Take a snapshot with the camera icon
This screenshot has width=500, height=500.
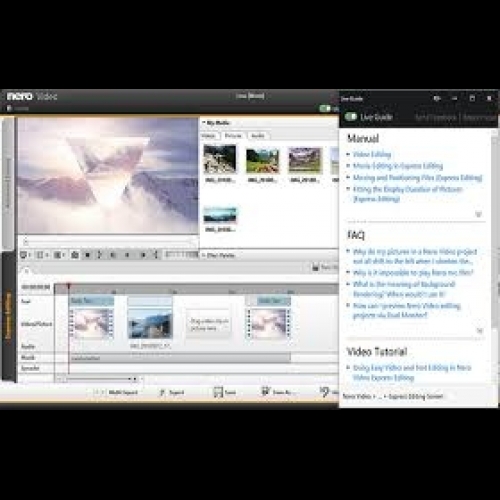click(x=75, y=255)
